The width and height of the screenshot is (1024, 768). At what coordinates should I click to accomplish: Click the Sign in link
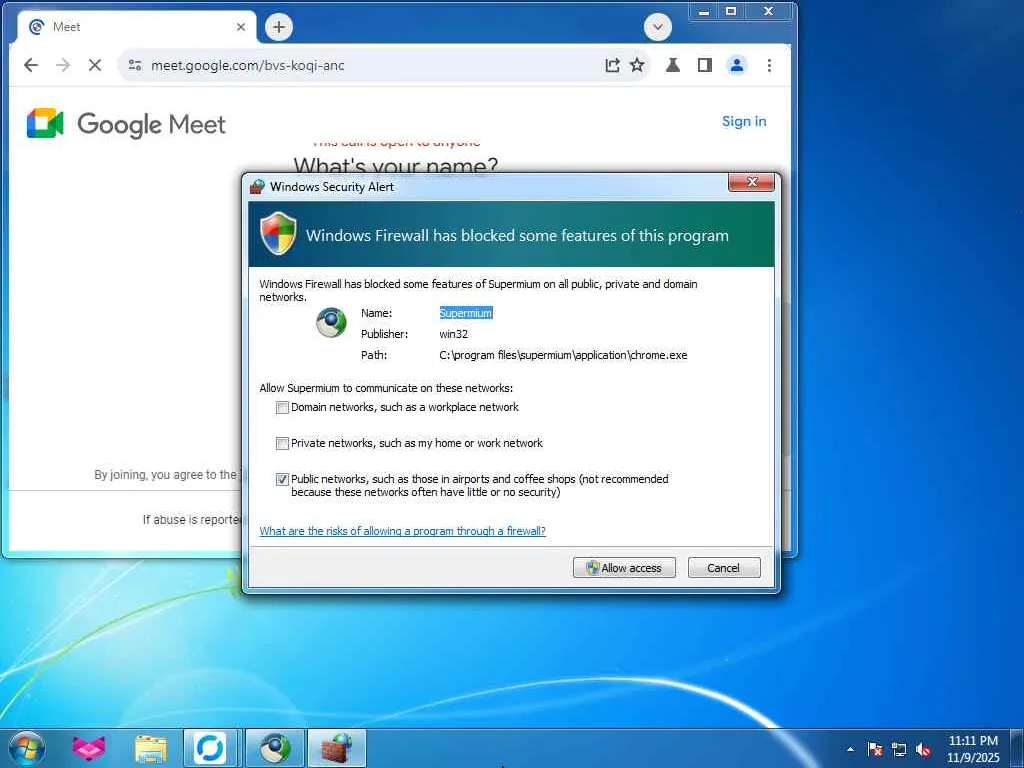click(x=744, y=121)
